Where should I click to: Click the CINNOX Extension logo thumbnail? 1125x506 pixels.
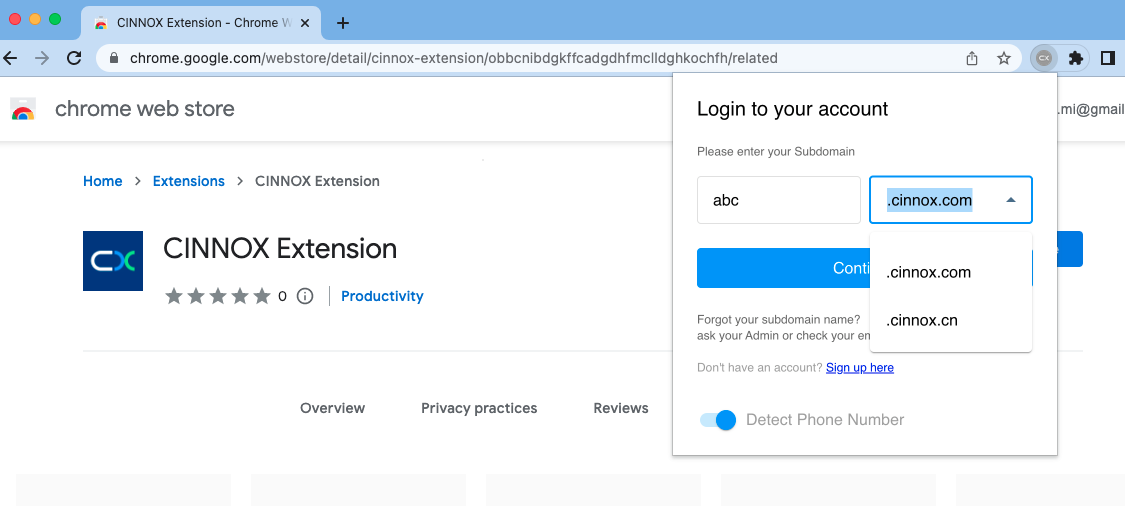113,261
